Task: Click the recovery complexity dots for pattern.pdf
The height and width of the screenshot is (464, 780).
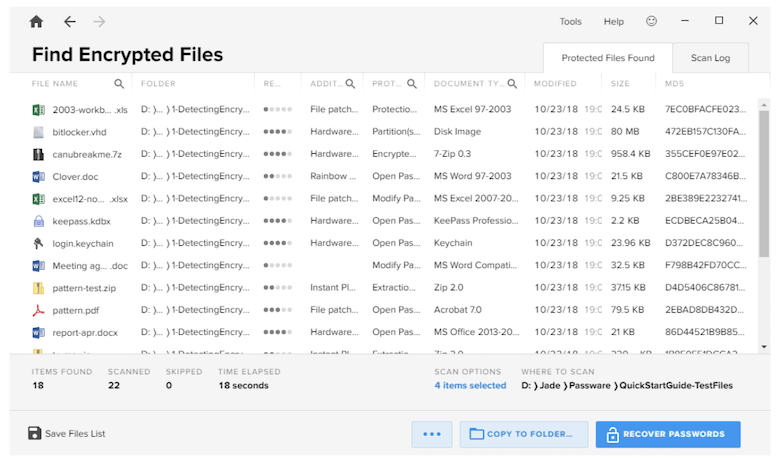Action: click(x=278, y=310)
